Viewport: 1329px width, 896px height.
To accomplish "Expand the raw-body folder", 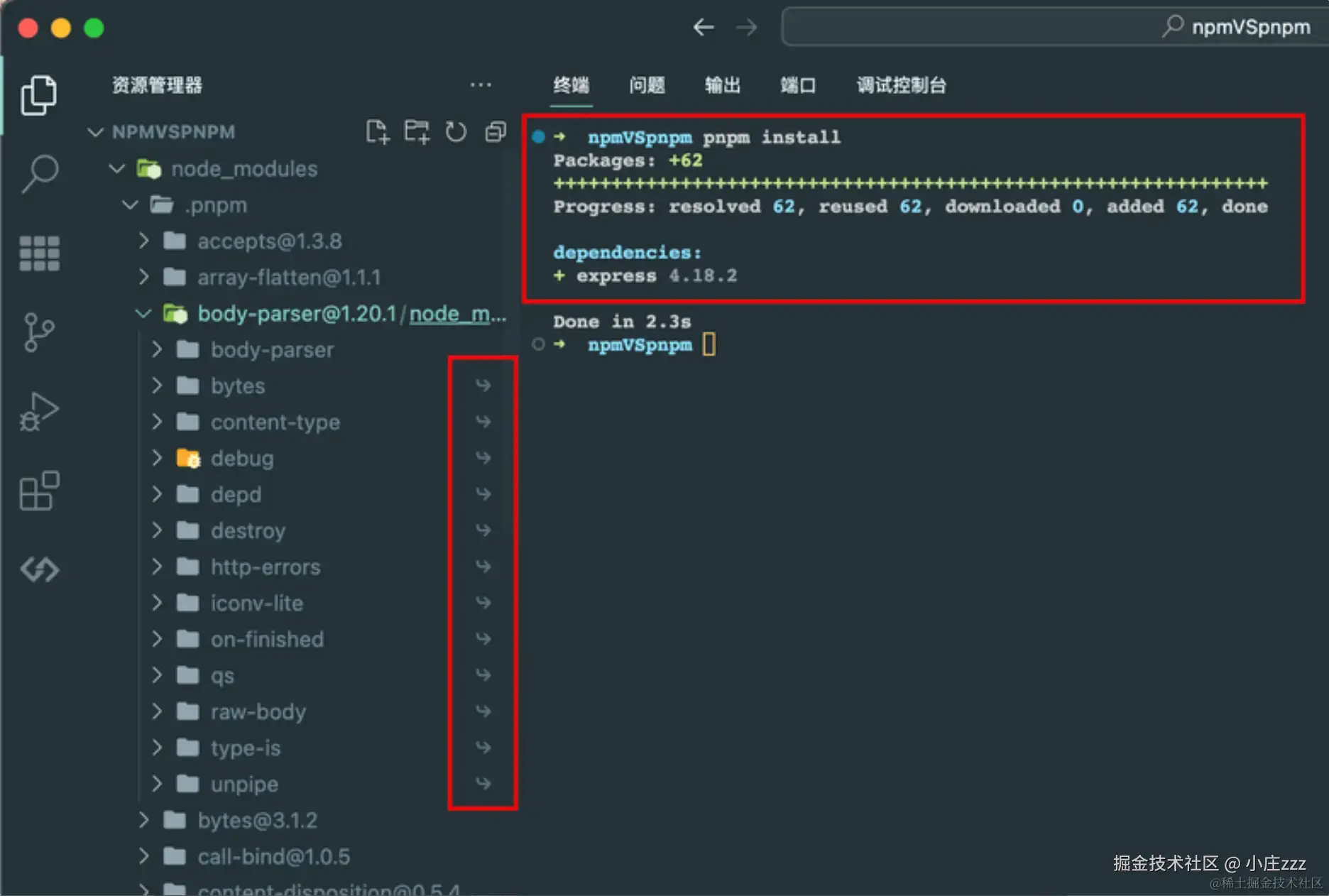I will tap(157, 711).
